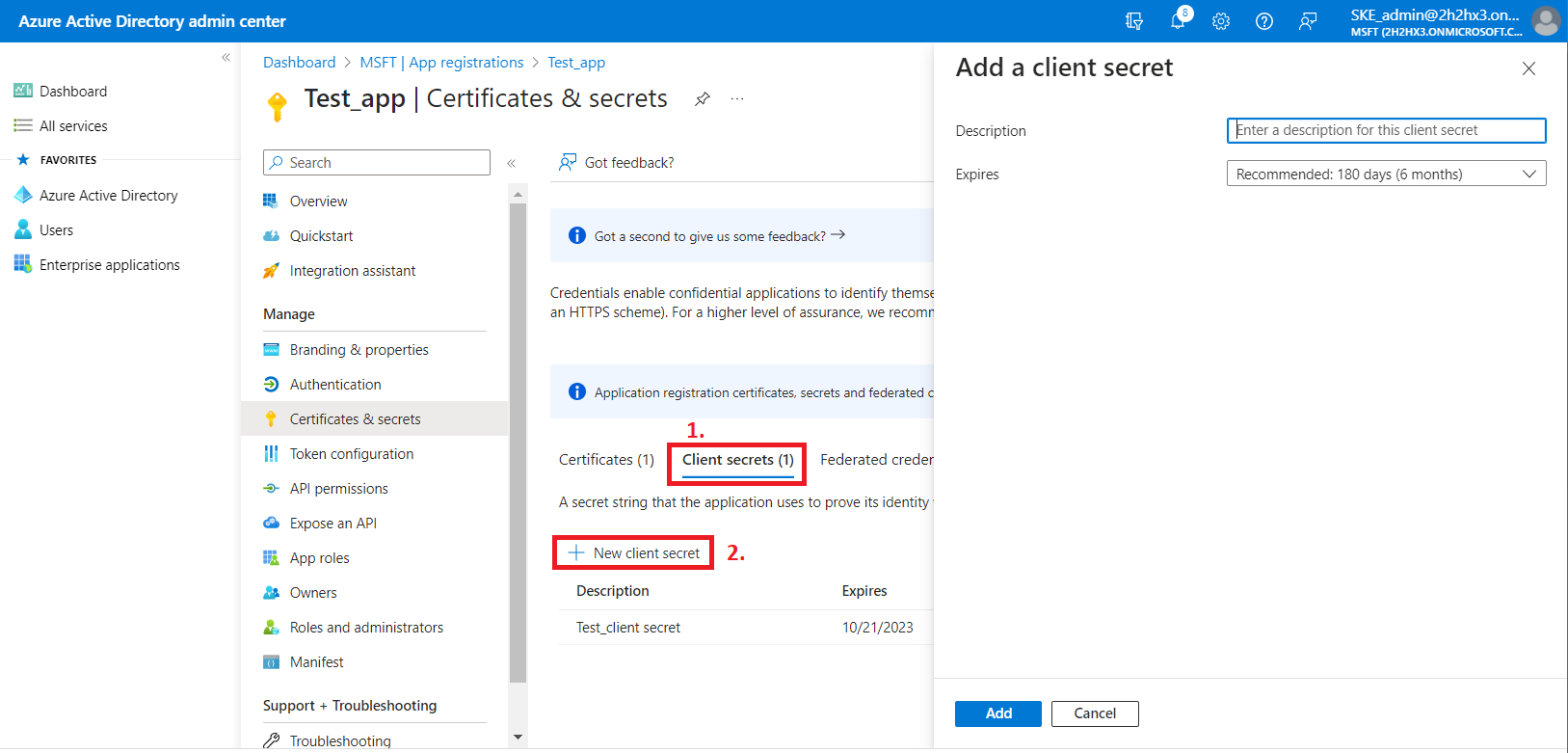Screen dimensions: 1568x753
Task: Collapse the left navigation sidebar
Action: pos(226,58)
